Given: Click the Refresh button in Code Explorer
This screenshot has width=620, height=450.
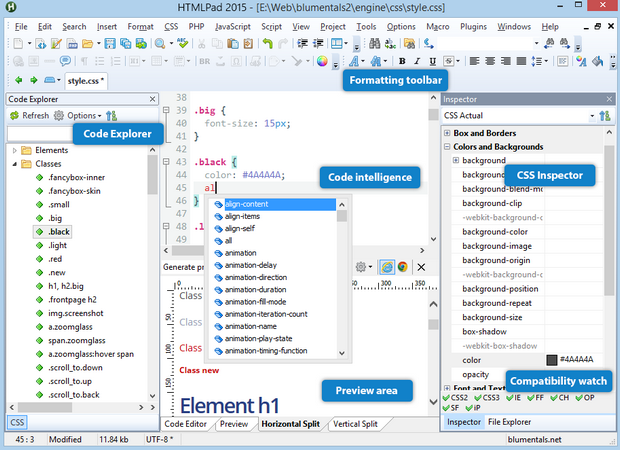Looking at the screenshot, I should (x=29, y=116).
